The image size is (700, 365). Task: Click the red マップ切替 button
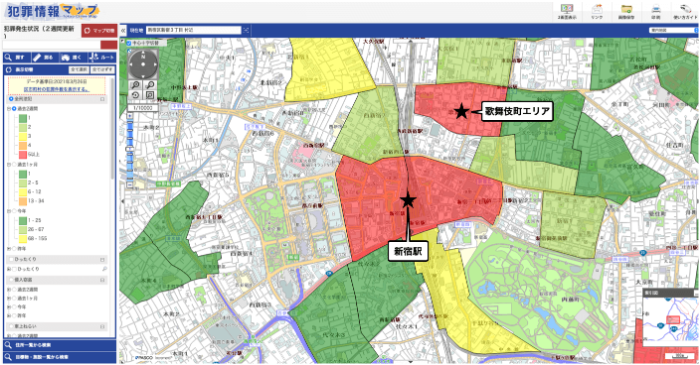[99, 31]
